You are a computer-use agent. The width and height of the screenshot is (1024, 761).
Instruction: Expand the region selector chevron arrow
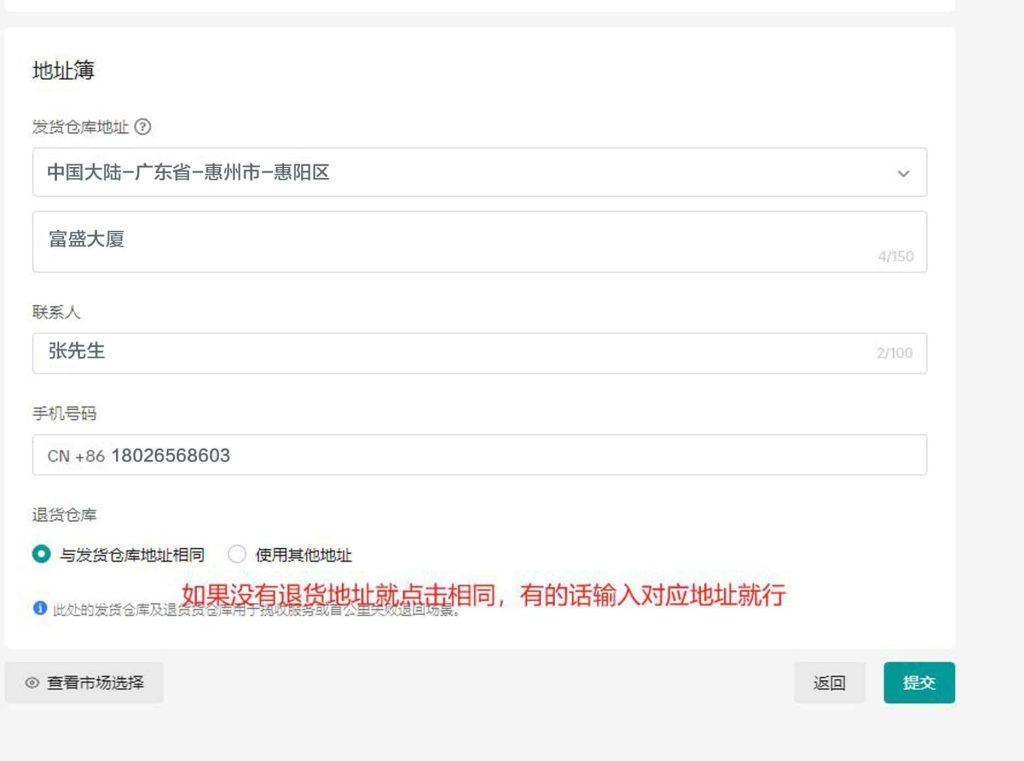tap(905, 172)
